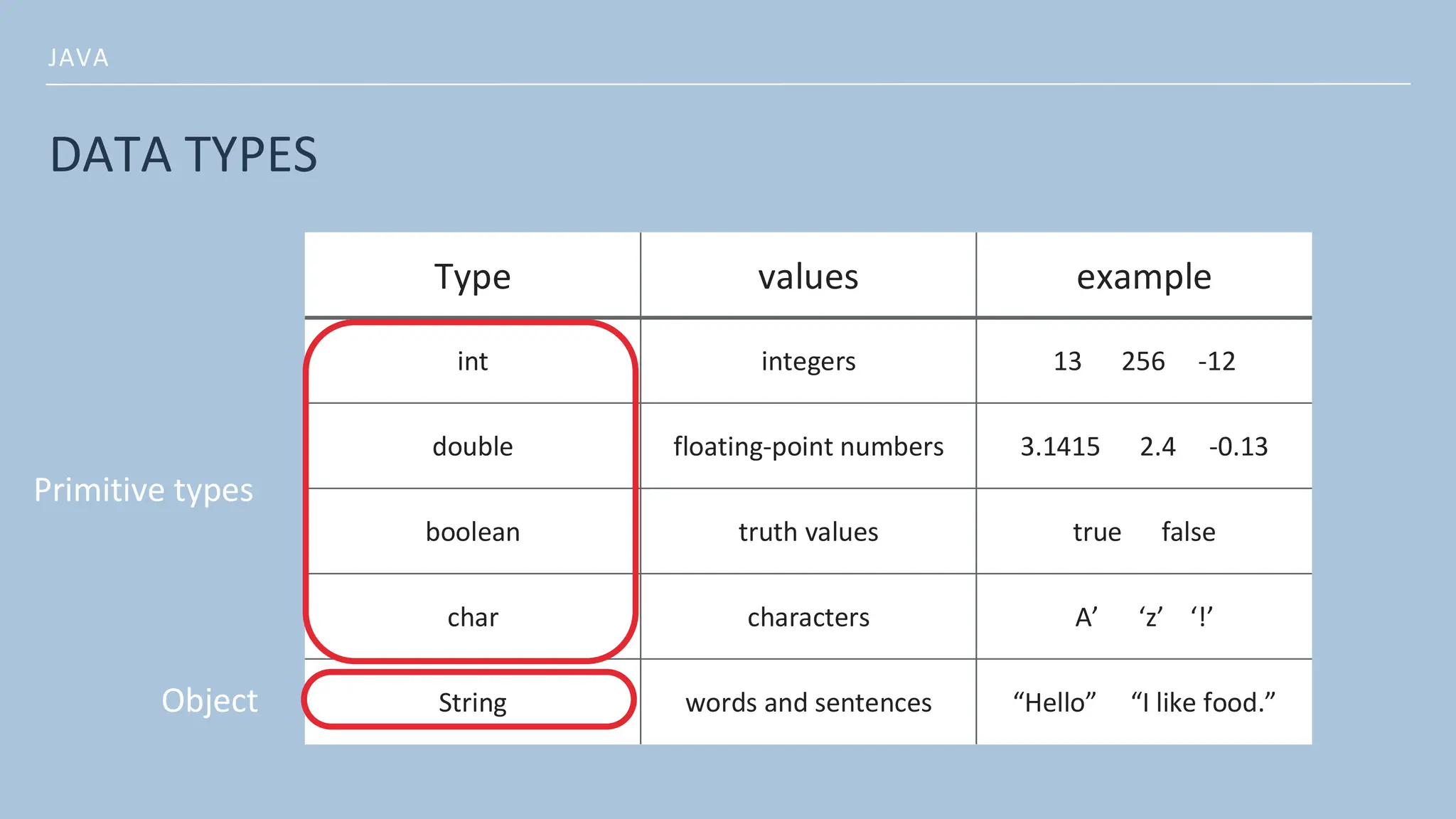Click the false example value

pos(1188,532)
